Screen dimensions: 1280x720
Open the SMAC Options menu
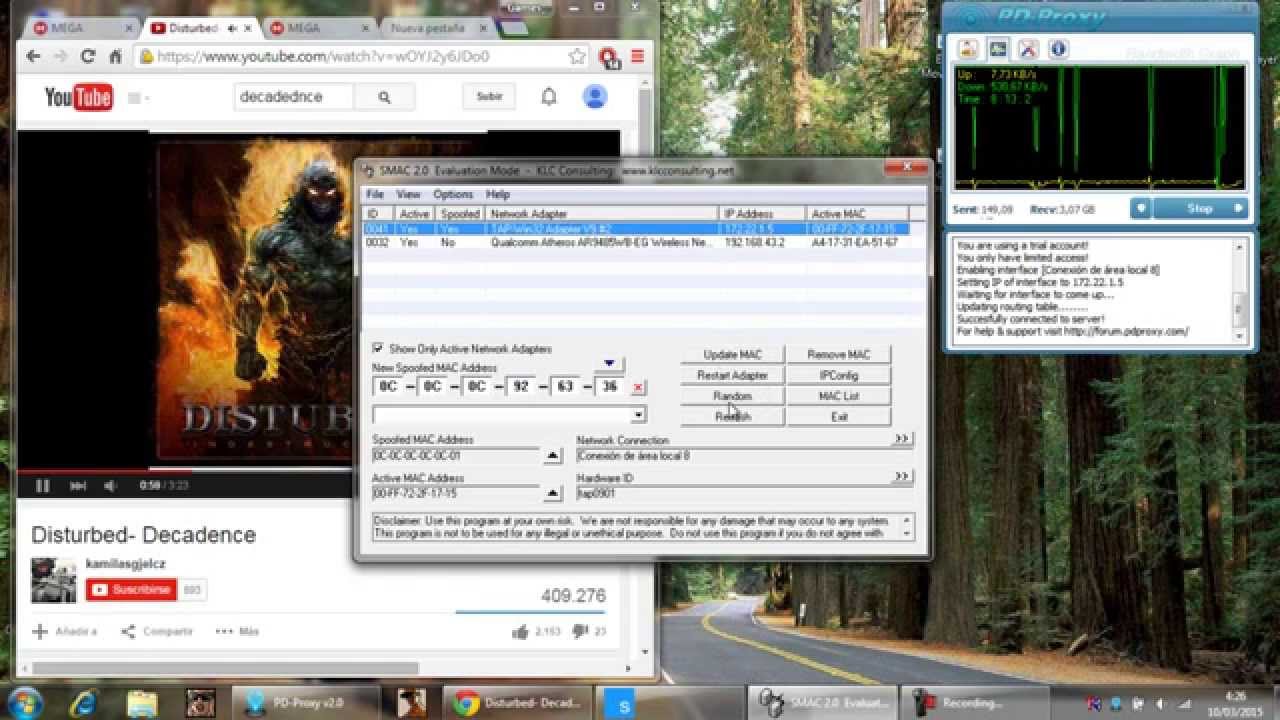point(453,194)
